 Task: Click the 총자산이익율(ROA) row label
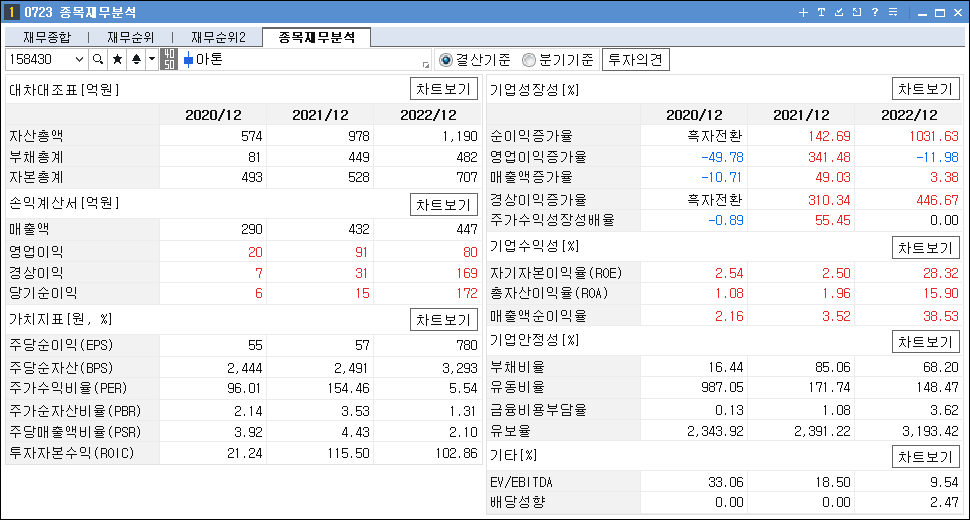coord(549,293)
